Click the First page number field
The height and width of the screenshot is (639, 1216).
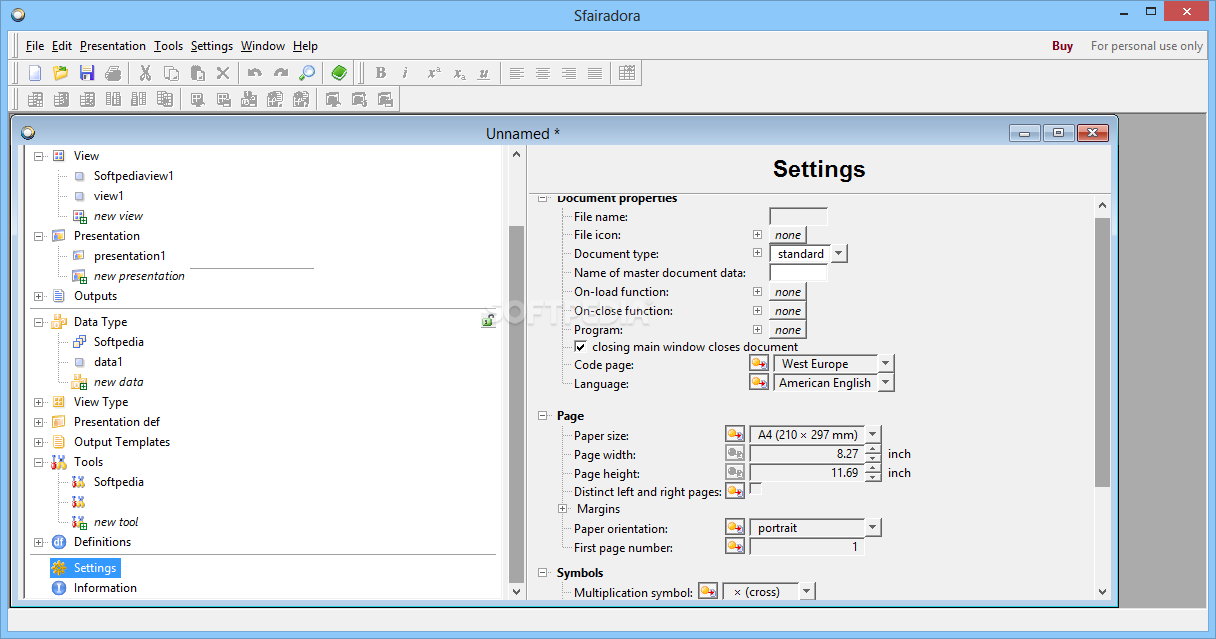tap(806, 547)
